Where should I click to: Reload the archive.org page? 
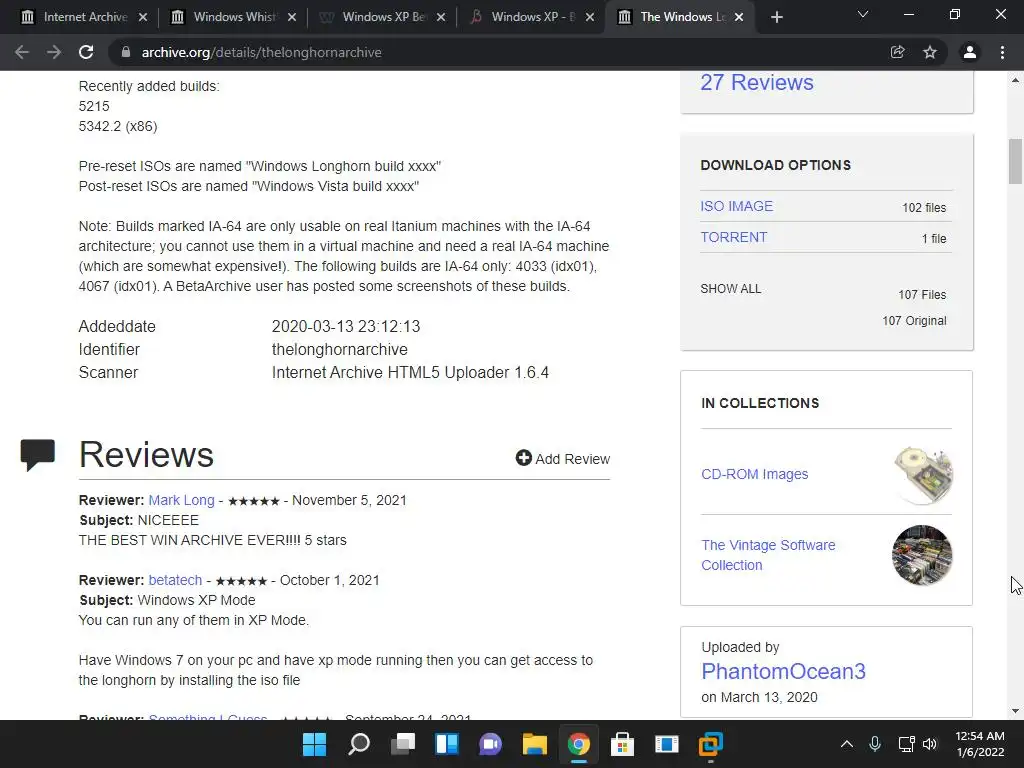(86, 52)
